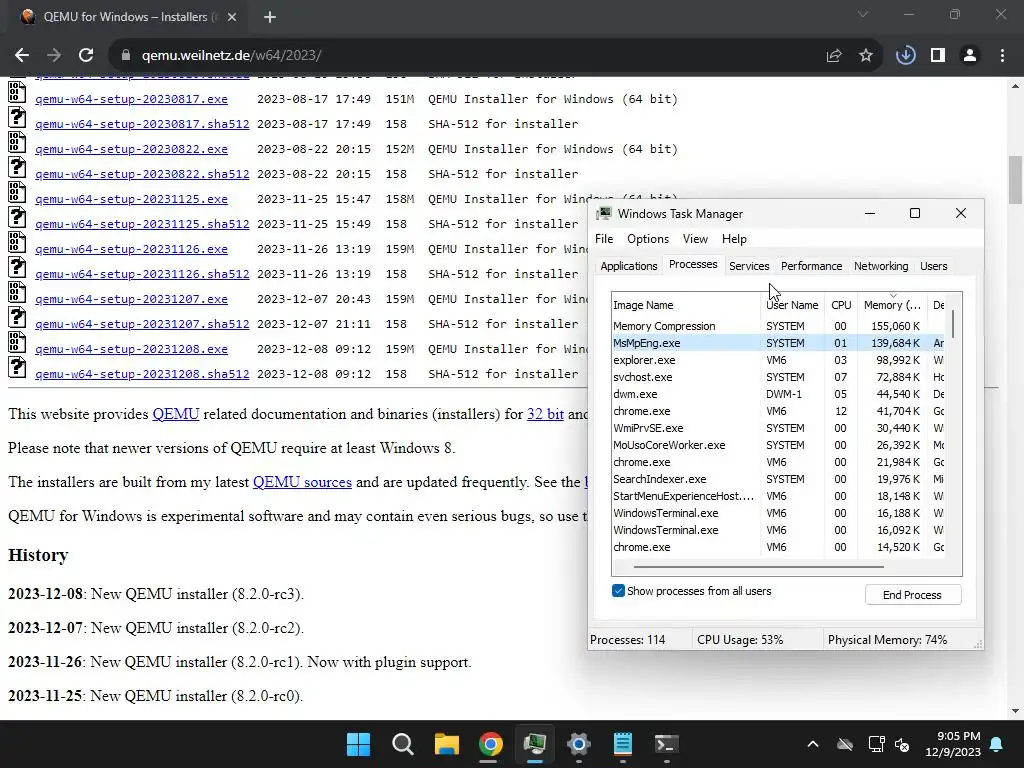The width and height of the screenshot is (1024, 768).
Task: Switch to the Performance tab
Action: click(811, 266)
